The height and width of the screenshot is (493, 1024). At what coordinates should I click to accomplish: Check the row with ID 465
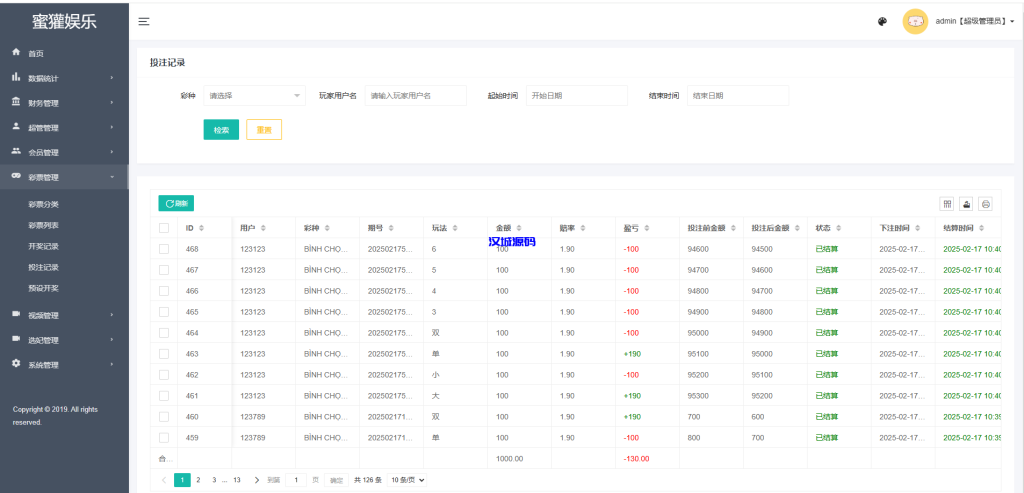click(164, 311)
